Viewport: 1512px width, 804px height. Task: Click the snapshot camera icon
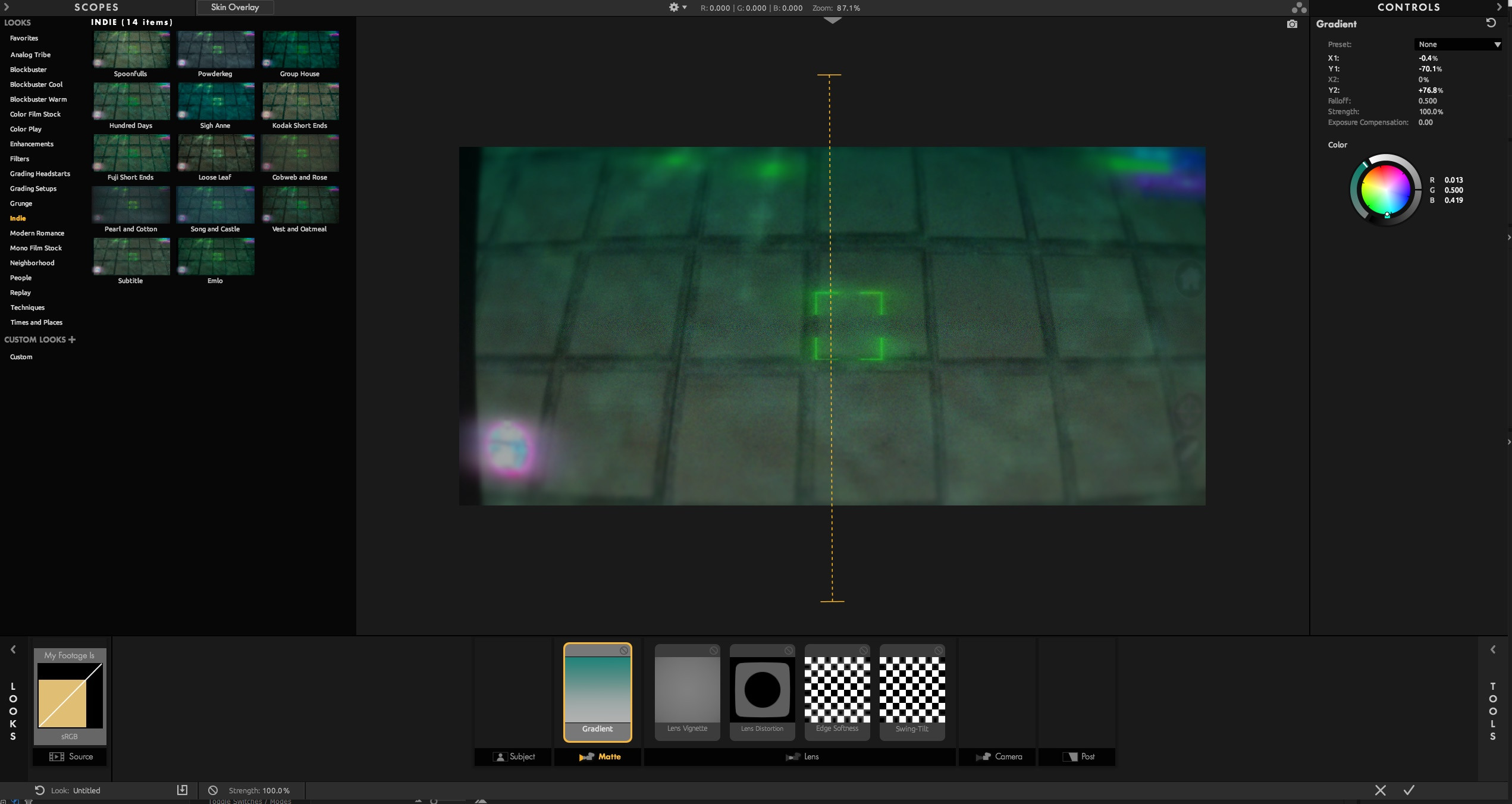click(1292, 24)
